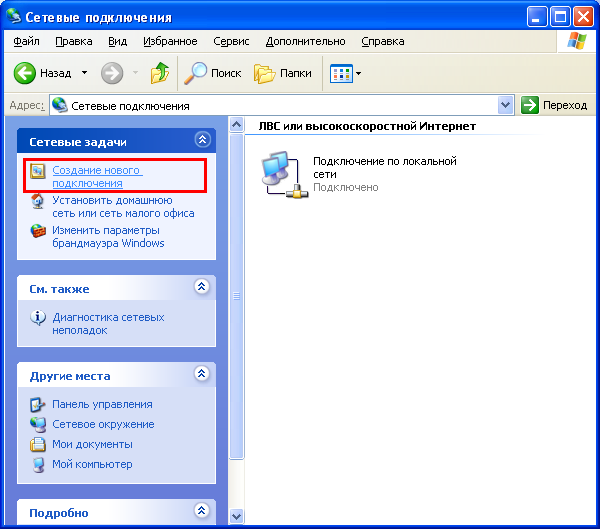
Task: Click the new connection wizard icon
Action: click(x=38, y=171)
